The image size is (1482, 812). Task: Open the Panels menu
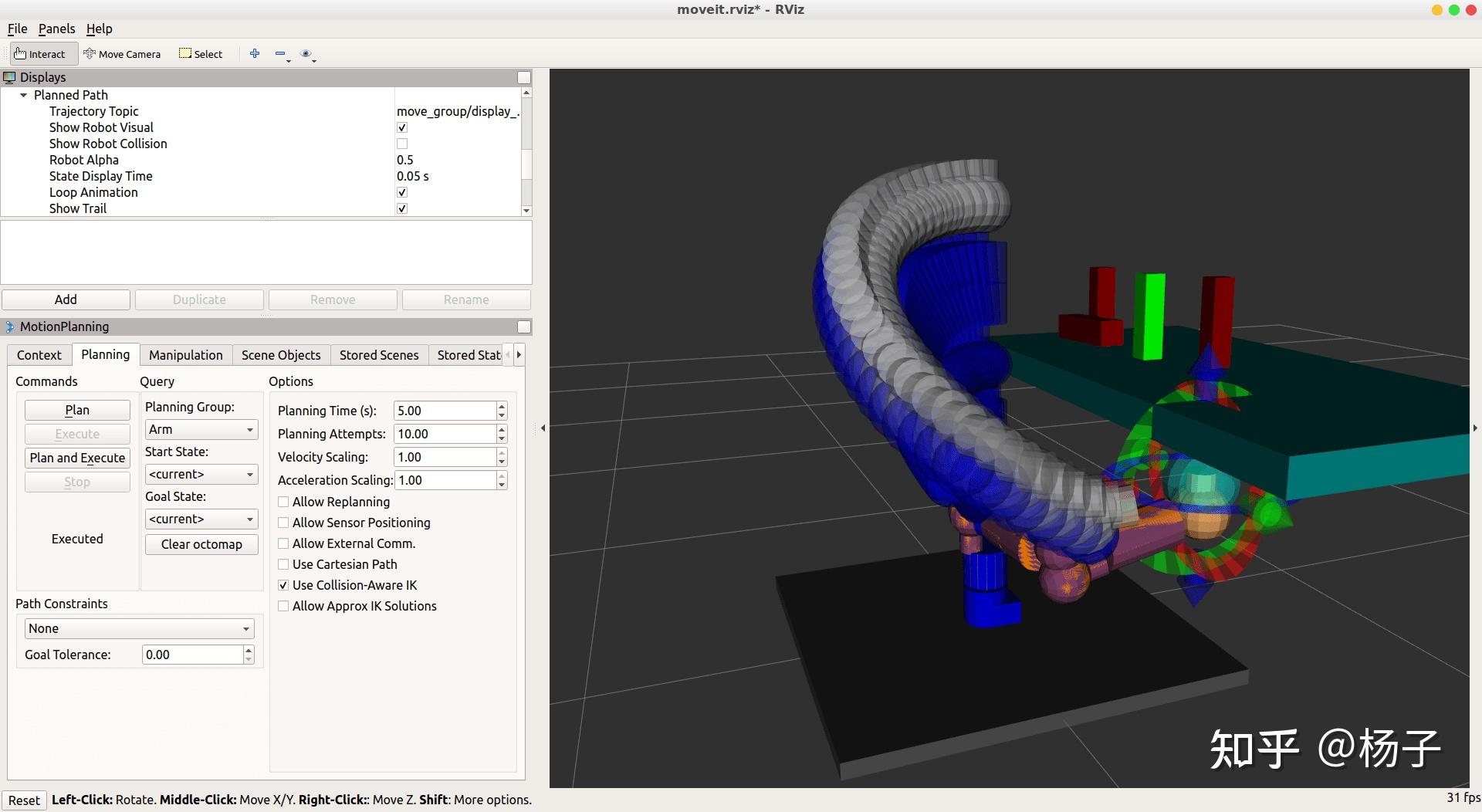click(56, 29)
